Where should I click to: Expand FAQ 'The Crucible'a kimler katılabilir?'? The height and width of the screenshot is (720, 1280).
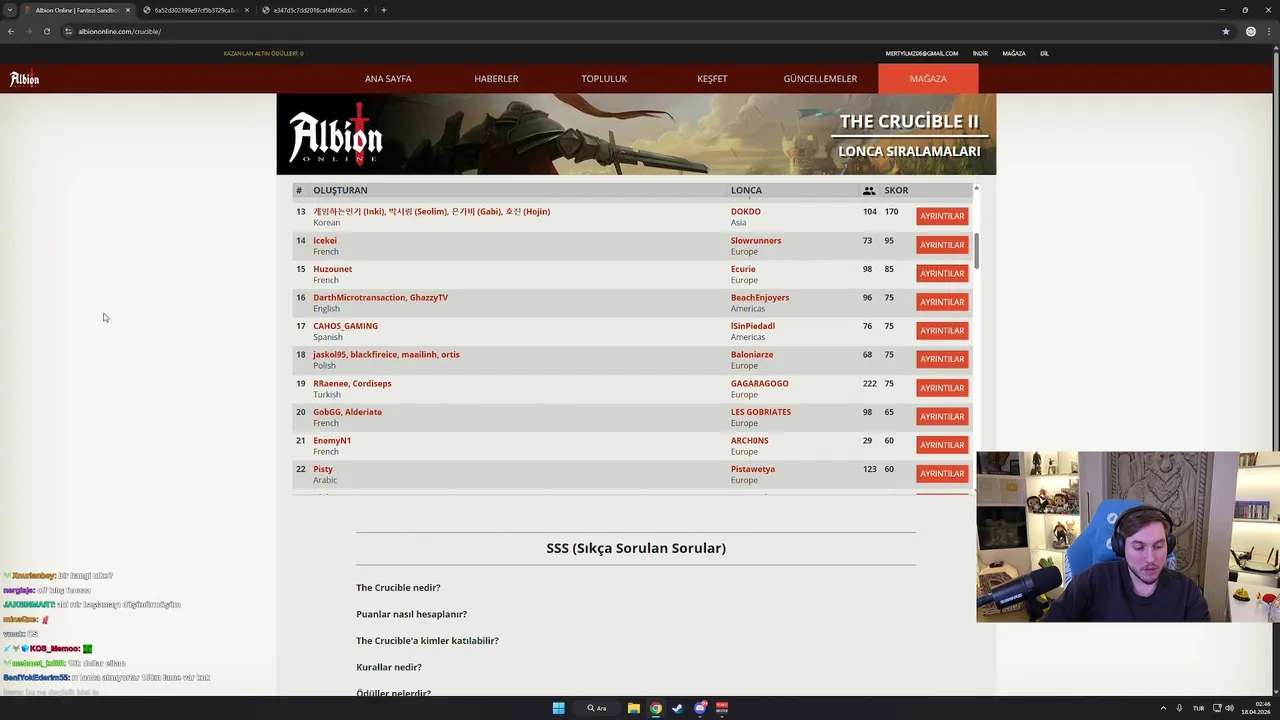point(427,641)
